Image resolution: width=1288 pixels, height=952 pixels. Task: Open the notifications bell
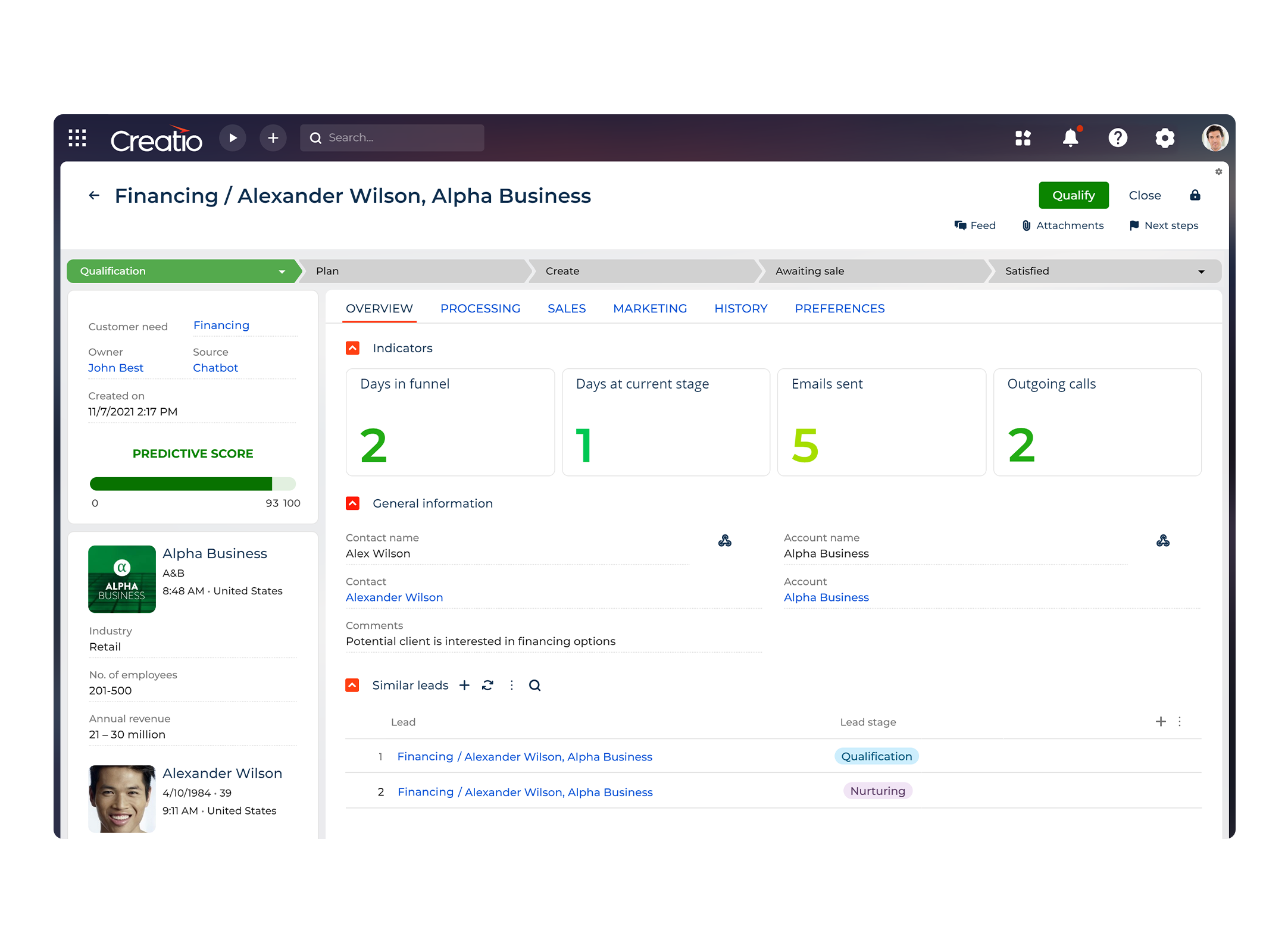click(1070, 138)
